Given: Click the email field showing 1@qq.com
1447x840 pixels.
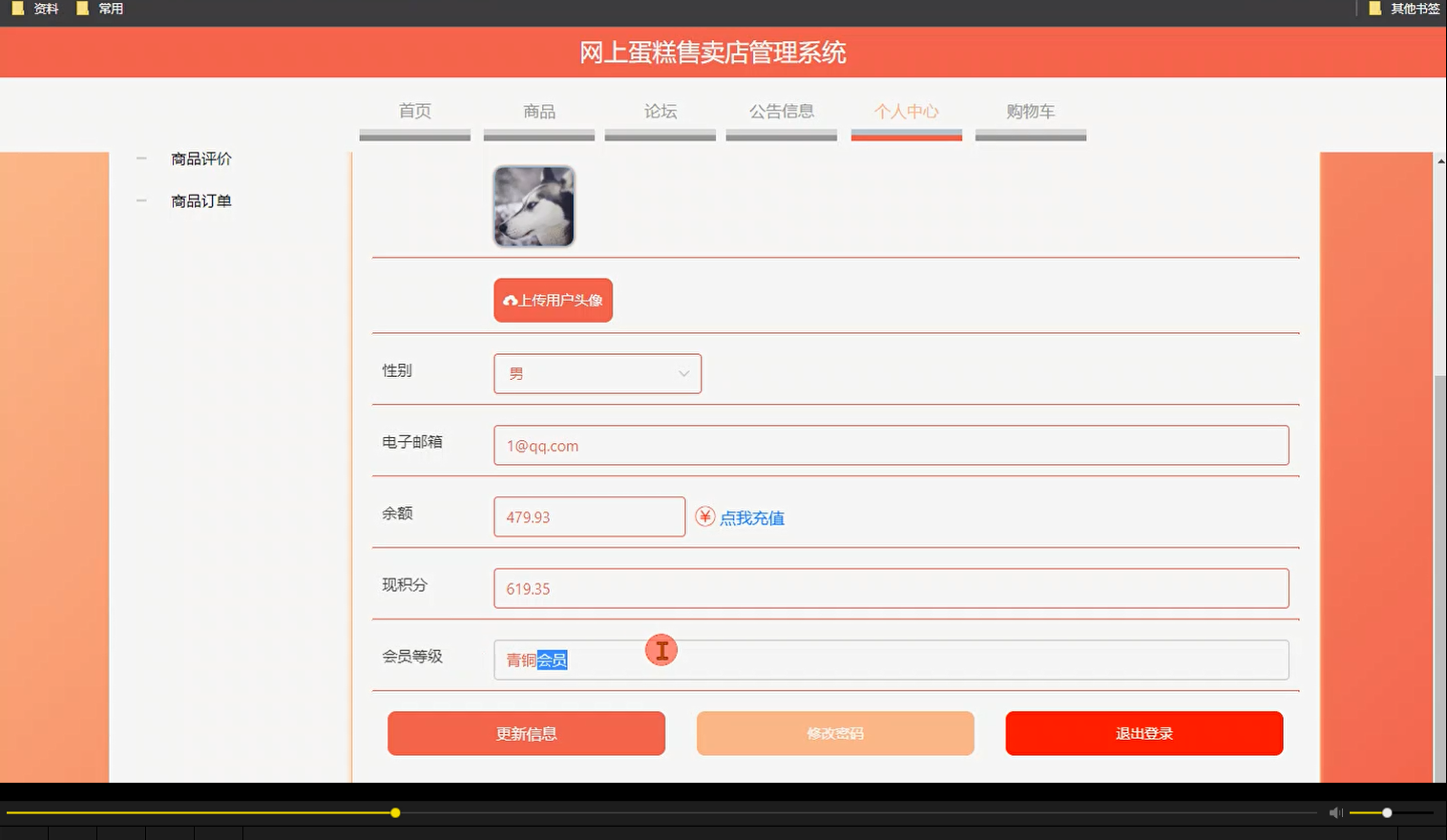Looking at the screenshot, I should [891, 445].
